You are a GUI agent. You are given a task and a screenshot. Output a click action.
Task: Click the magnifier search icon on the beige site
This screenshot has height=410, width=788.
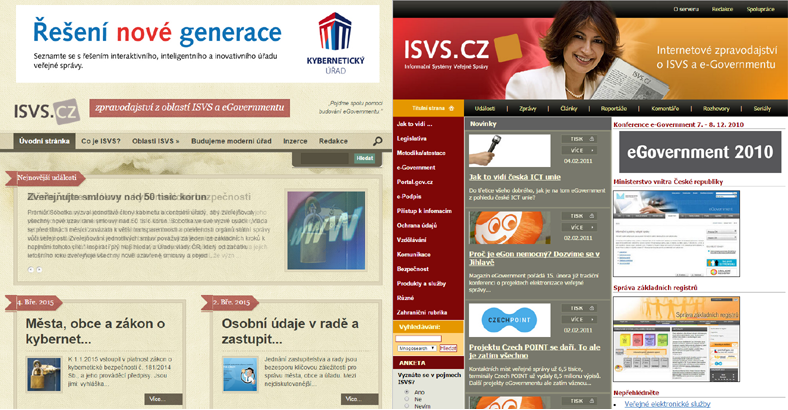coord(377,142)
